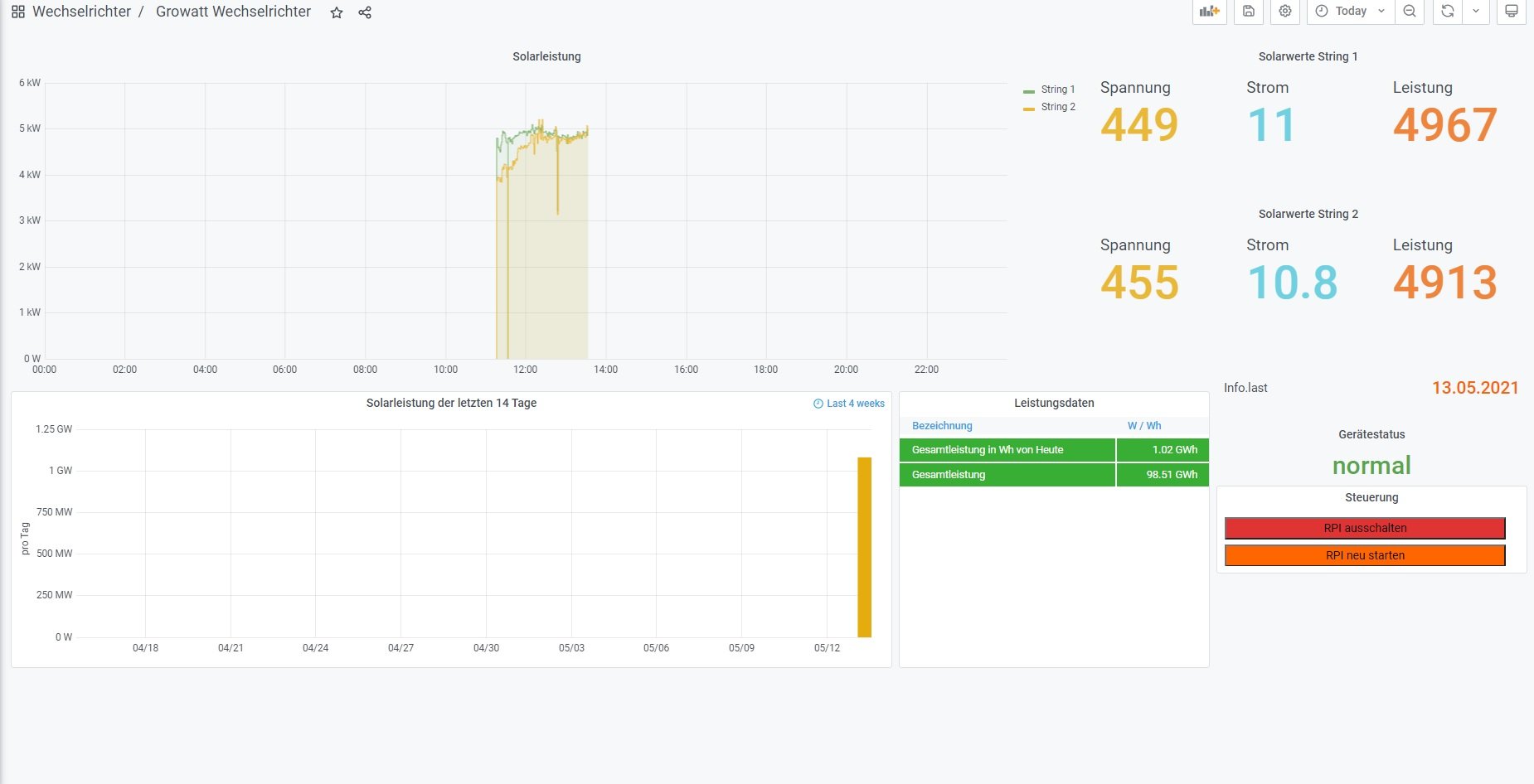
Task: Star the Growatt Wechselrichter dashboard
Action: pyautogui.click(x=337, y=12)
